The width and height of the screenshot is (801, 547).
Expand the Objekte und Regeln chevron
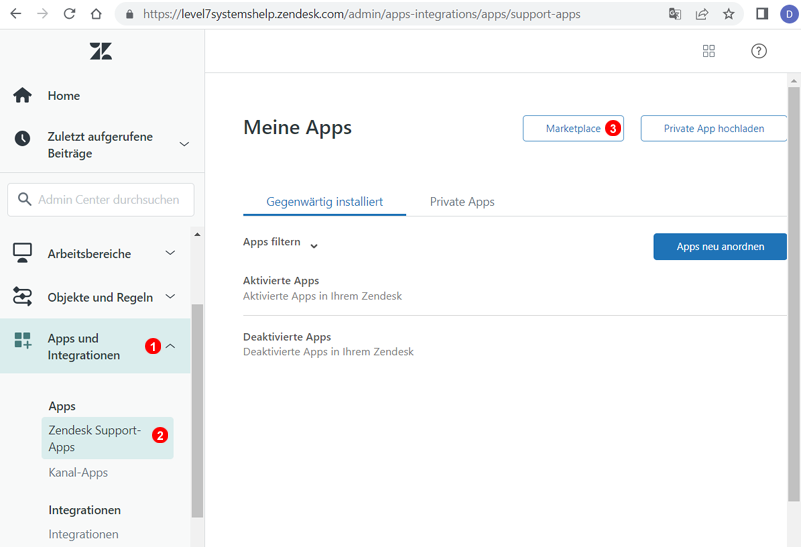pos(171,296)
